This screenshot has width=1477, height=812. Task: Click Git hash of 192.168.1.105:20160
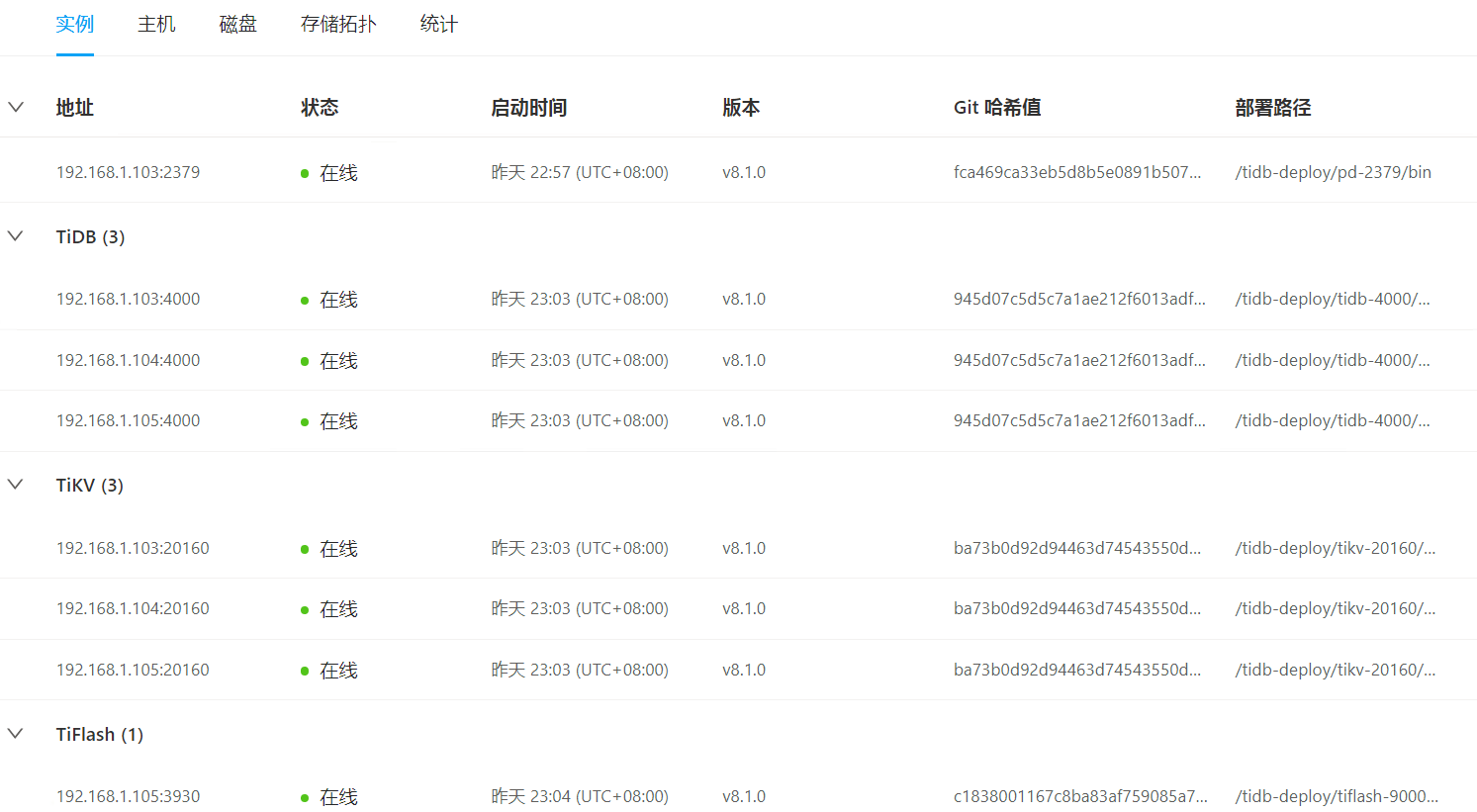(x=1077, y=670)
